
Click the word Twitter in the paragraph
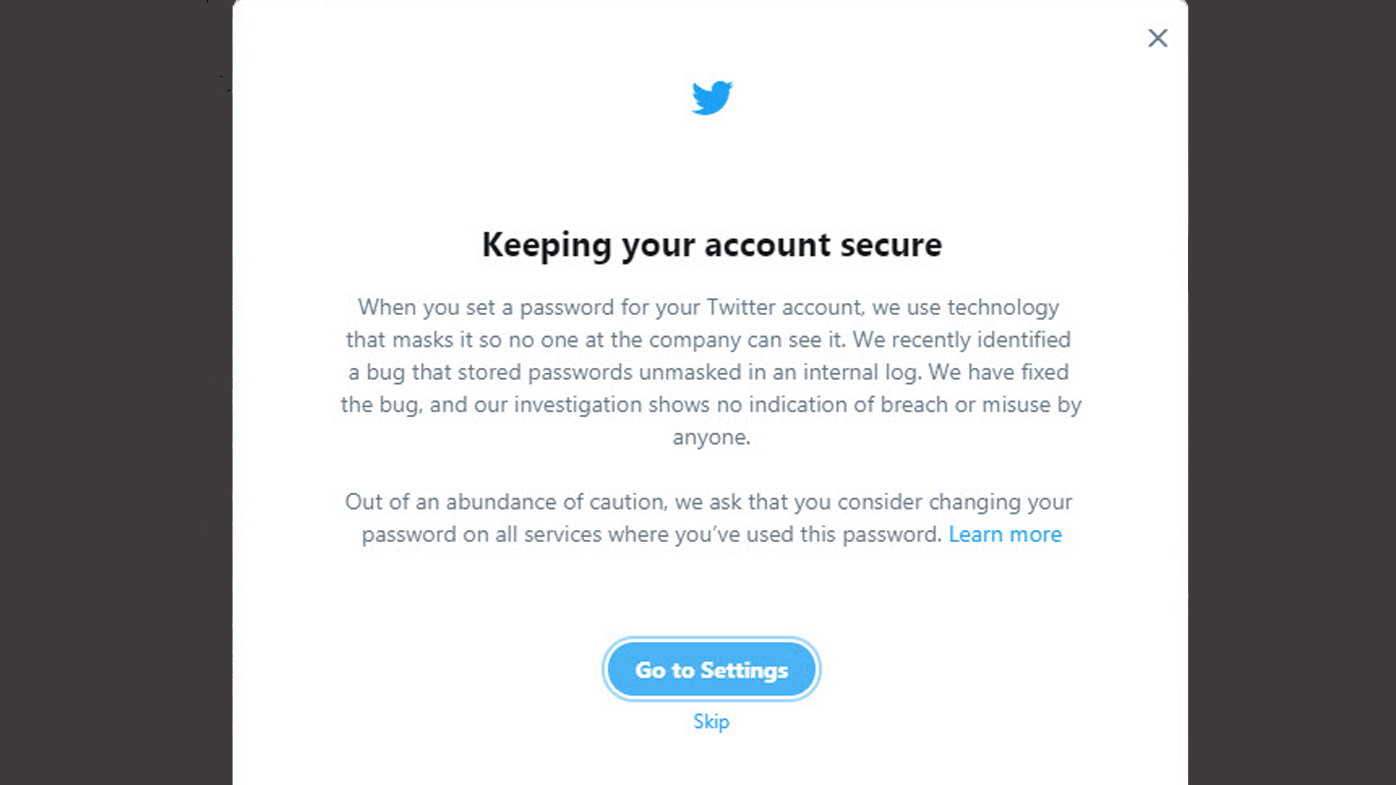(x=742, y=307)
